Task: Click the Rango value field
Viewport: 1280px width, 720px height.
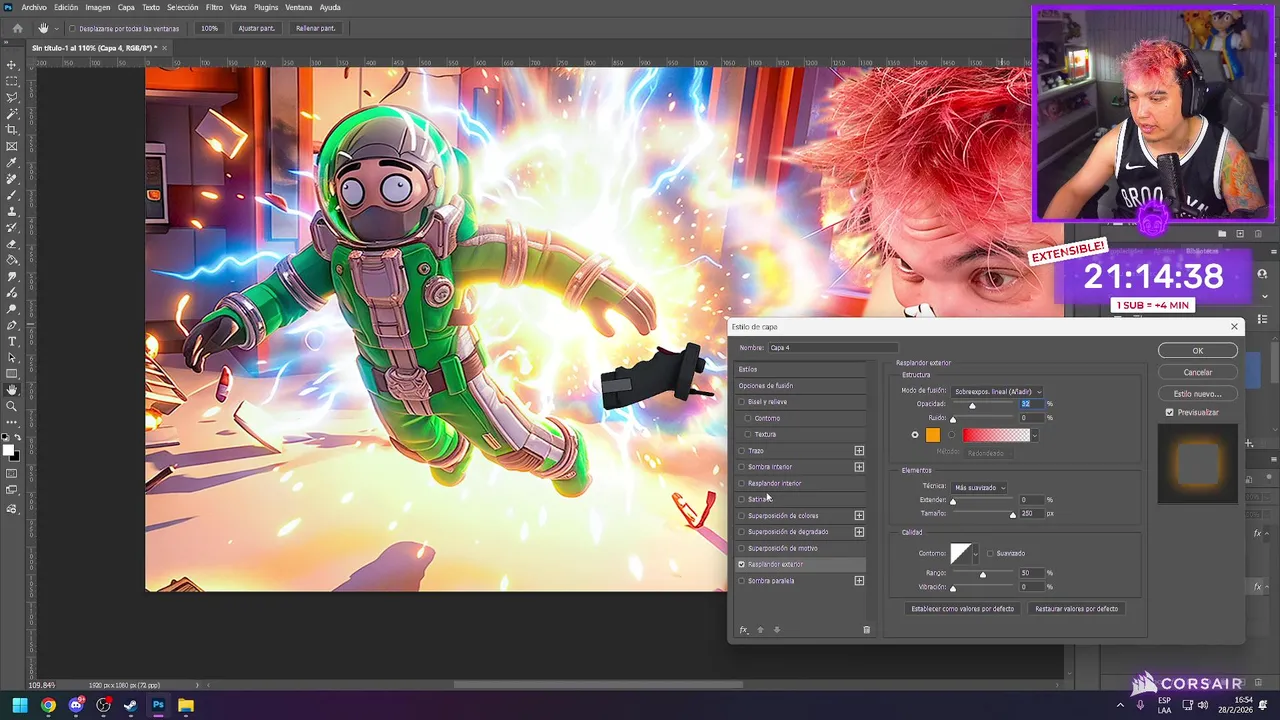Action: [x=1031, y=573]
